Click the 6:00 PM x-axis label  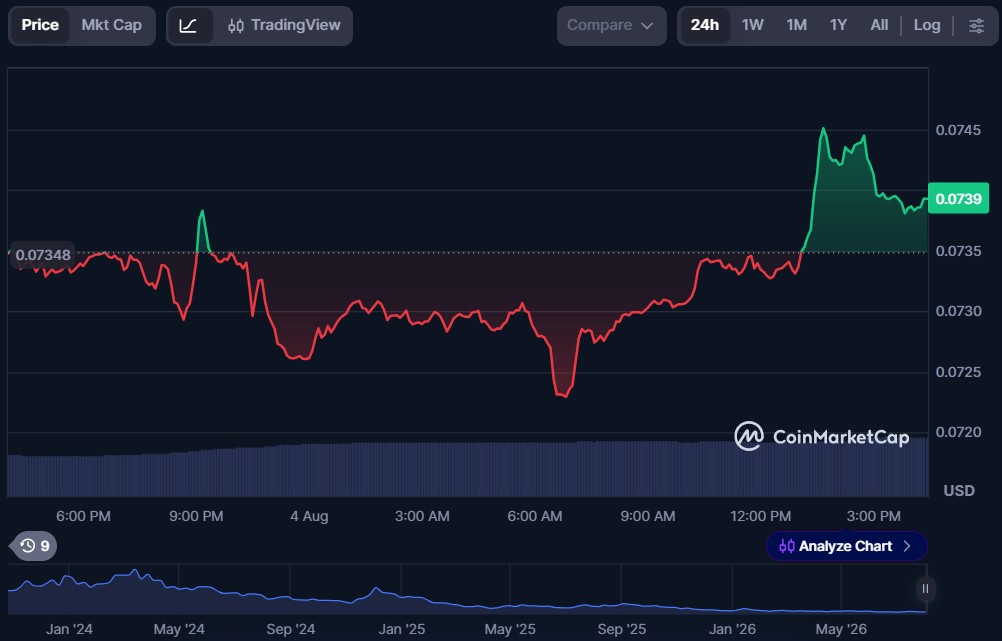[83, 516]
